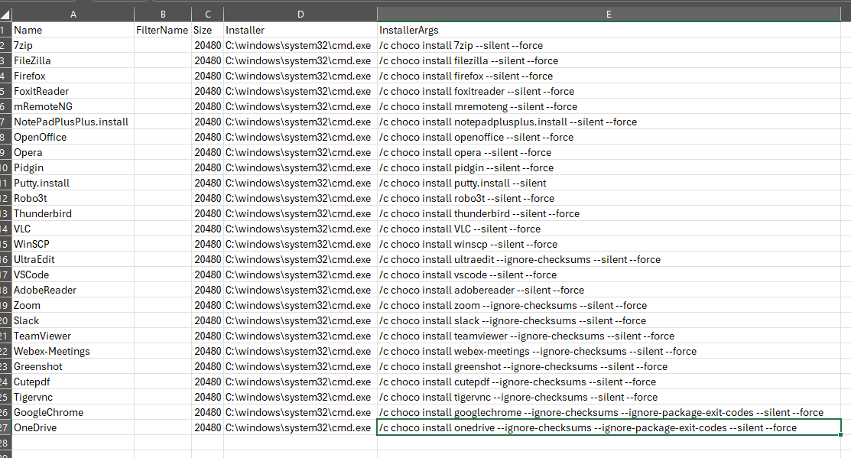Select the 'GoogleChrome' name cell
Viewport: 852px width, 458px height.
[73, 412]
